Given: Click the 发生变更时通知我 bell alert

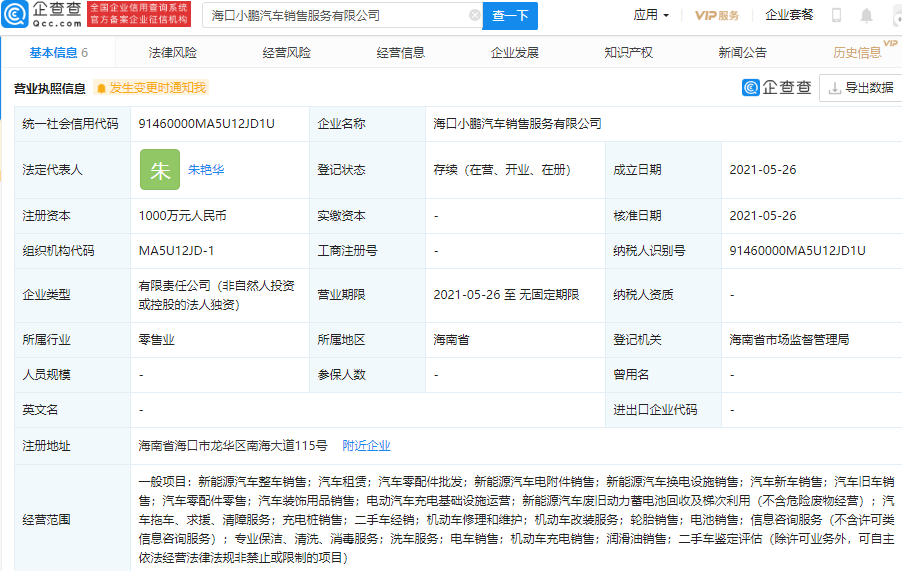Looking at the screenshot, I should coord(150,88).
